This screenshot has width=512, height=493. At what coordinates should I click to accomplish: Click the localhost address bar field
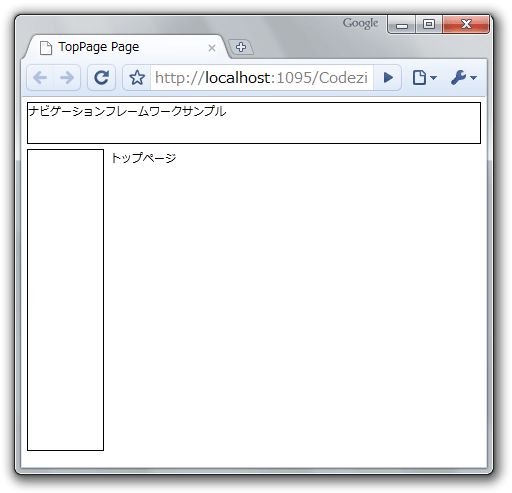[262, 78]
